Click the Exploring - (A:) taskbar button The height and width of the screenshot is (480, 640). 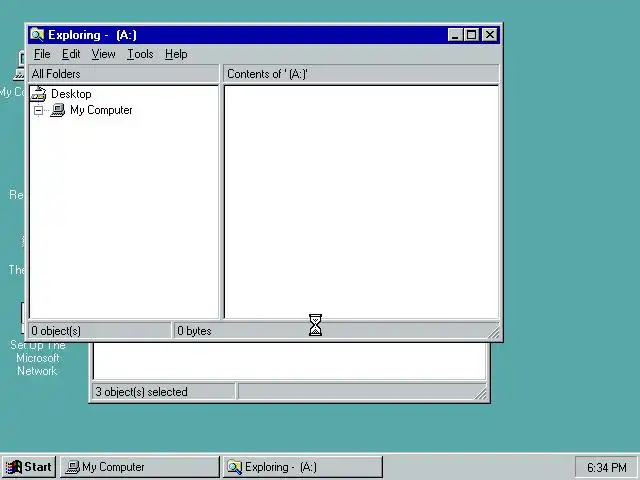click(303, 467)
